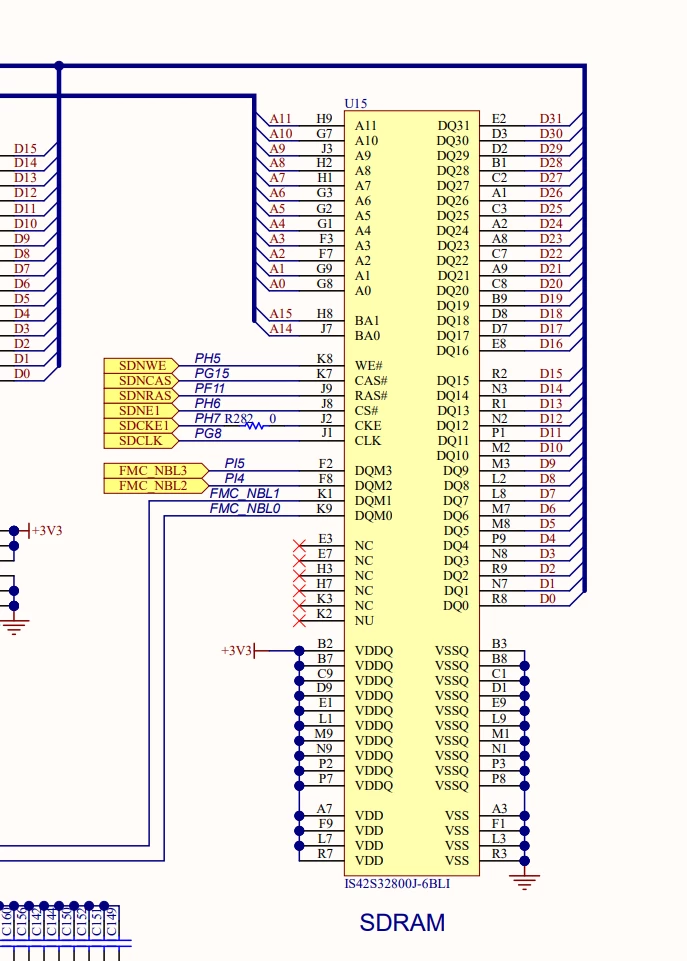The height and width of the screenshot is (961, 687).
Task: Click the FMC_NBL1 net label
Action: (x=245, y=493)
